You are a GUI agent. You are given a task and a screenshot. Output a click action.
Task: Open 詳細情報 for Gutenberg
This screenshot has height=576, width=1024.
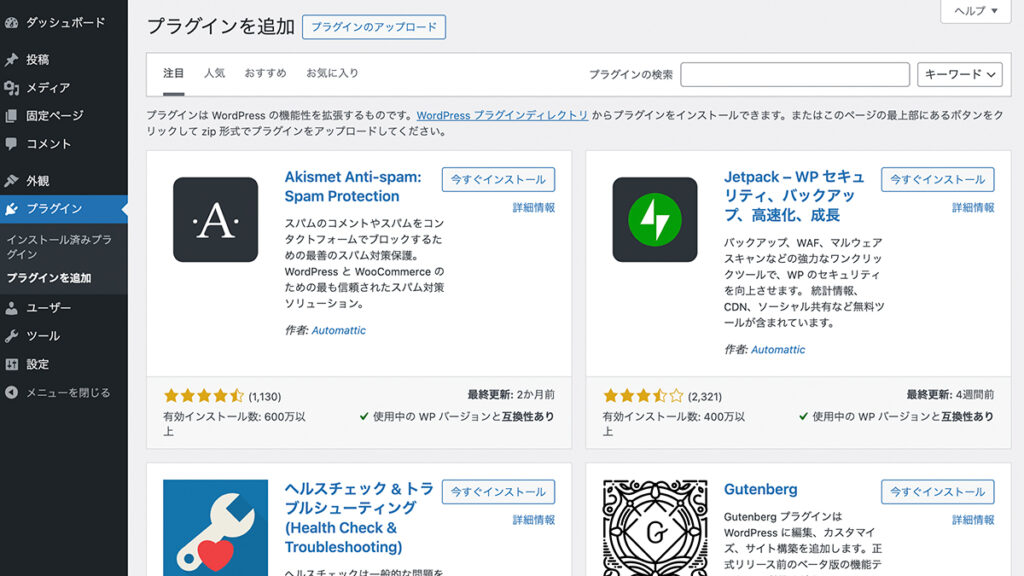973,520
